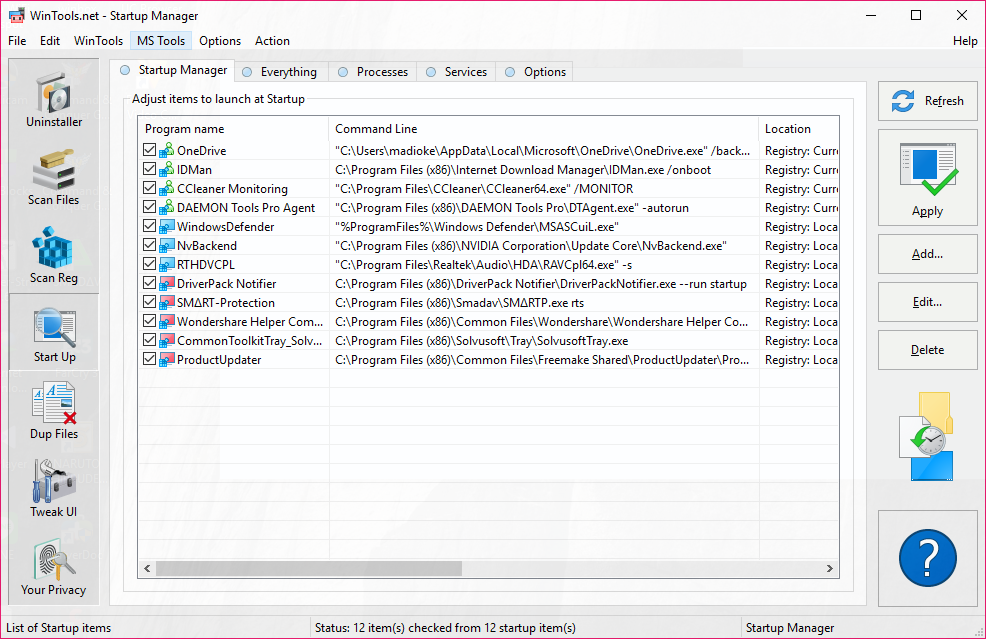Open the Your Privacy tool
The height and width of the screenshot is (639, 986).
54,567
